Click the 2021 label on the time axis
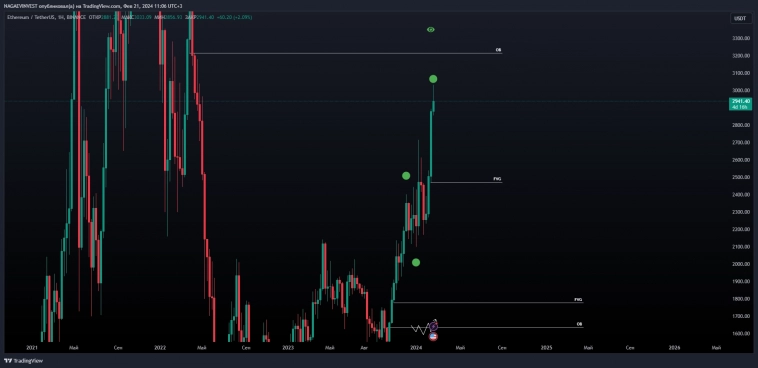758x368 pixels. point(32,348)
